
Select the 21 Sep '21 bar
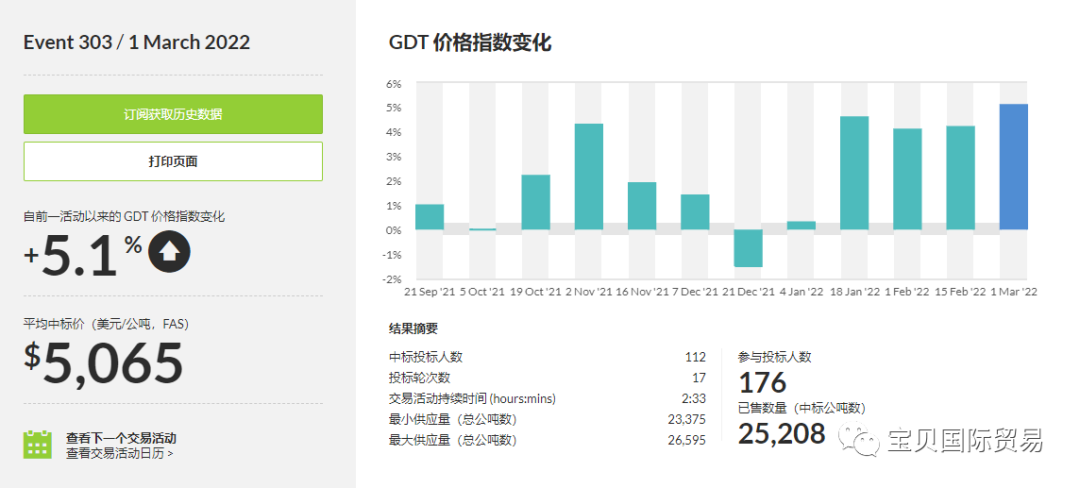[x=429, y=217]
